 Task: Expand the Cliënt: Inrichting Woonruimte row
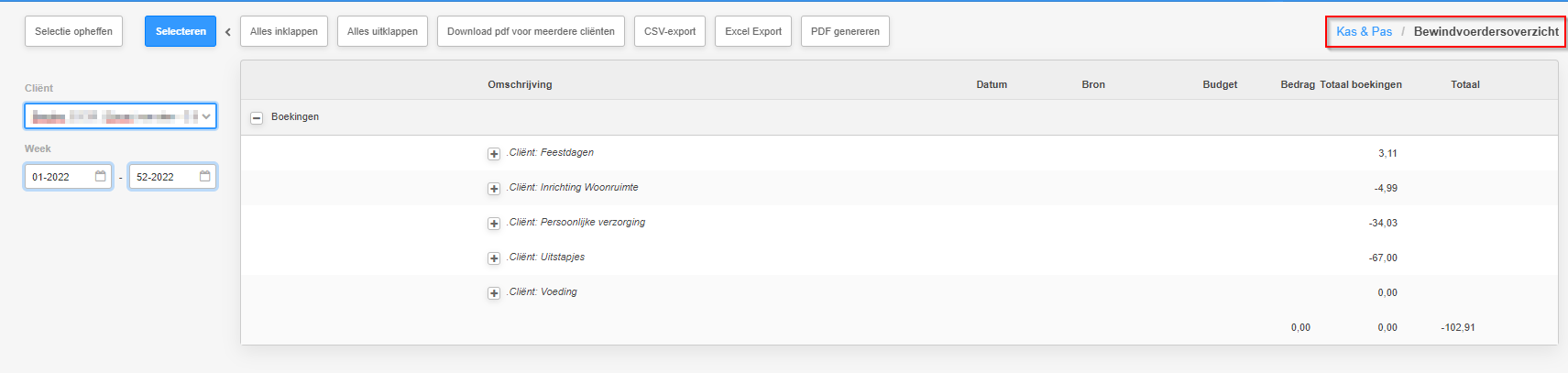click(x=494, y=189)
